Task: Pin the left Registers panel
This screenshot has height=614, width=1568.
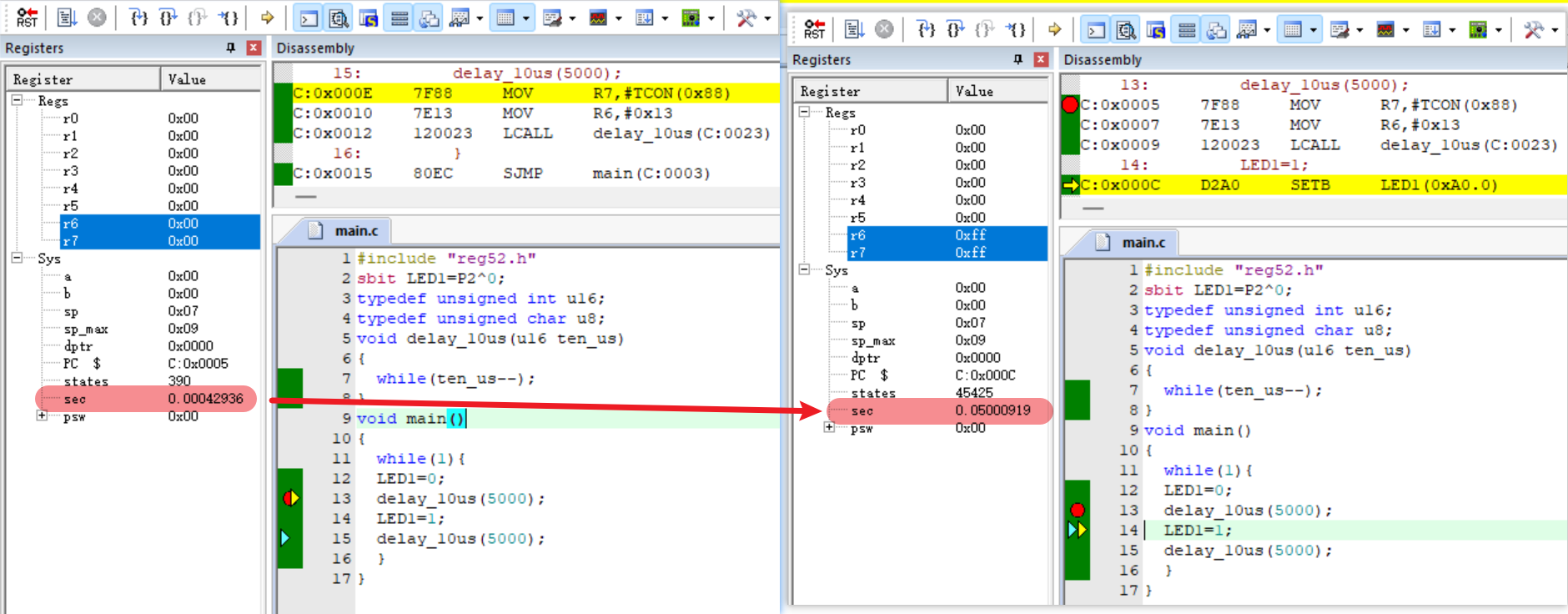Action: (231, 48)
